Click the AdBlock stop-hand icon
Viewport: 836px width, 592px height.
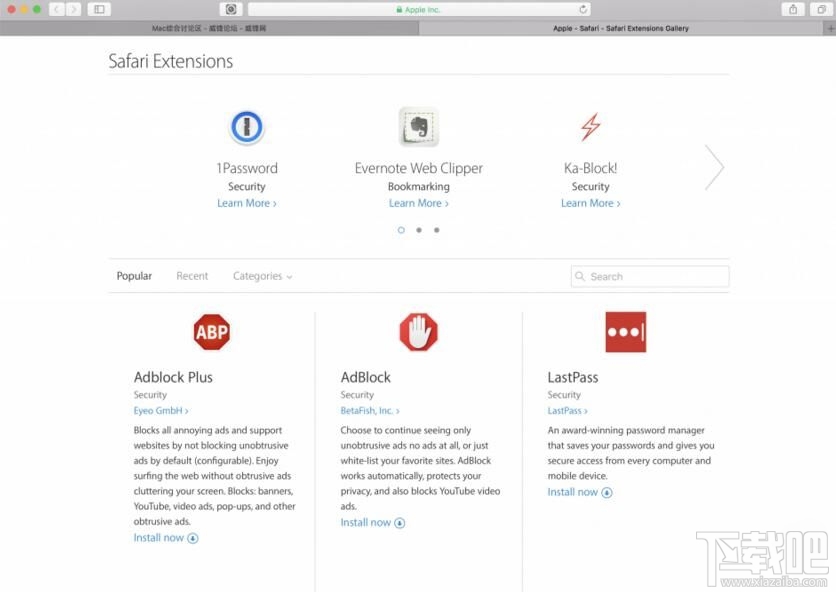[418, 332]
